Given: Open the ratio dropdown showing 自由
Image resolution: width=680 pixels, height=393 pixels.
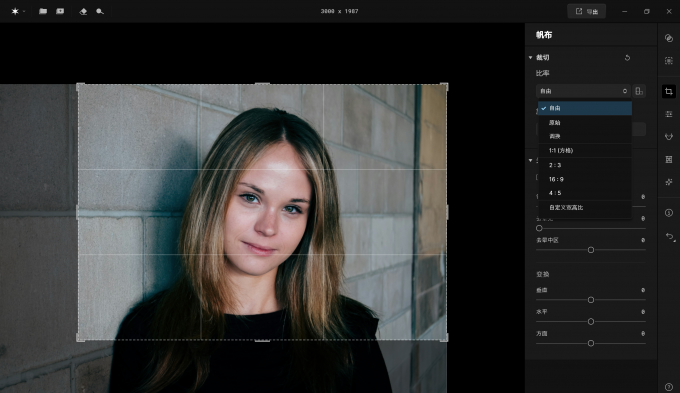Looking at the screenshot, I should pos(583,91).
